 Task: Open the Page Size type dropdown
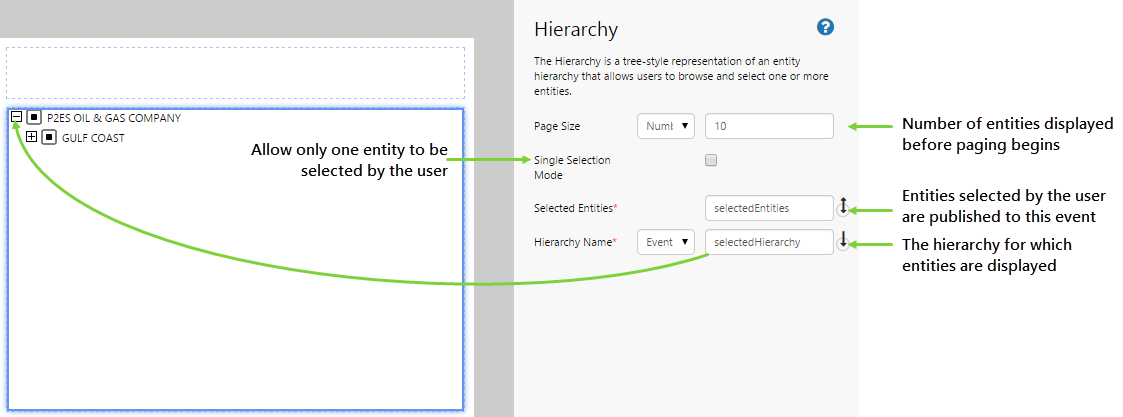click(666, 126)
